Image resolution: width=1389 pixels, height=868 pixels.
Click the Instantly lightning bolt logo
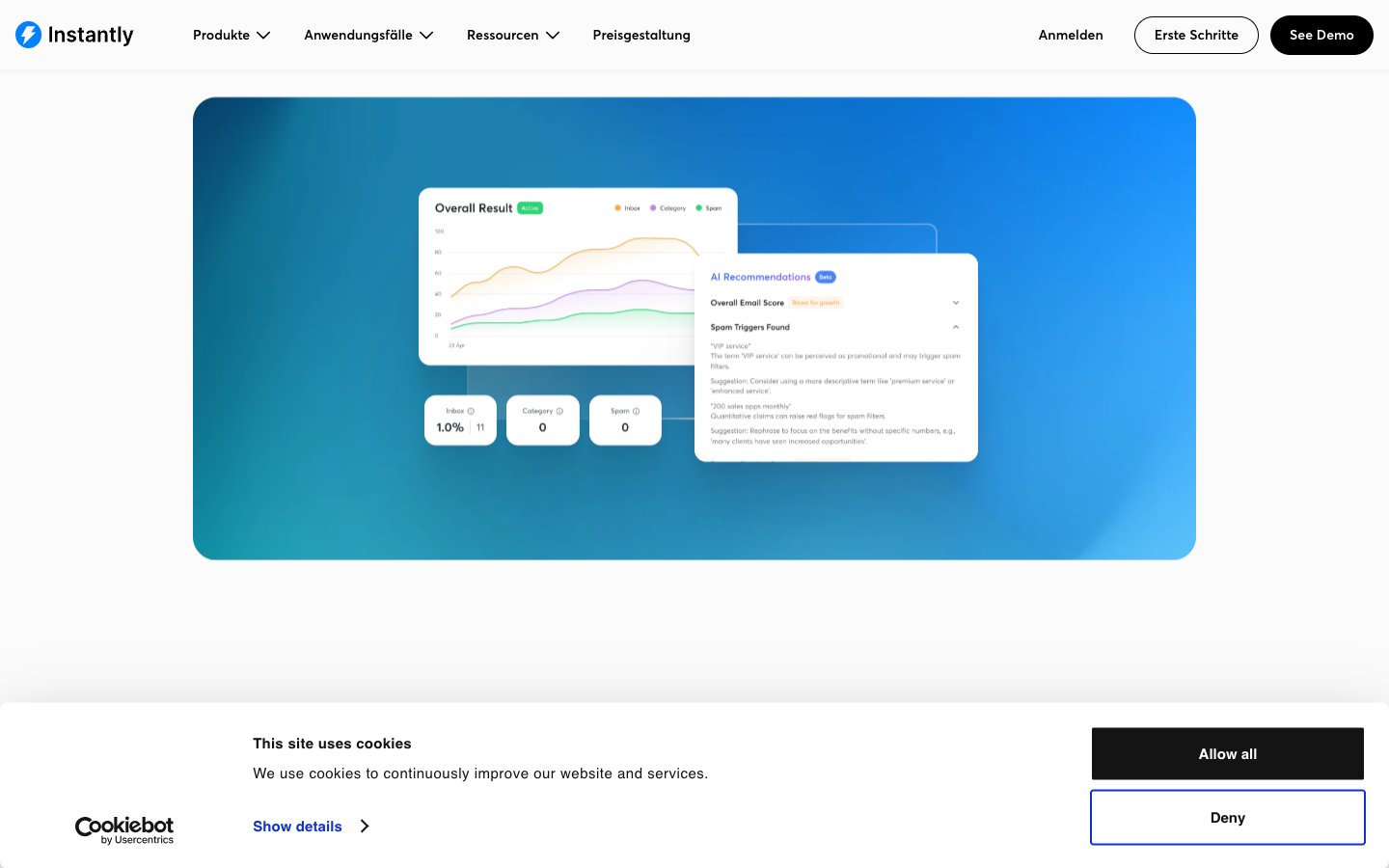click(x=29, y=35)
